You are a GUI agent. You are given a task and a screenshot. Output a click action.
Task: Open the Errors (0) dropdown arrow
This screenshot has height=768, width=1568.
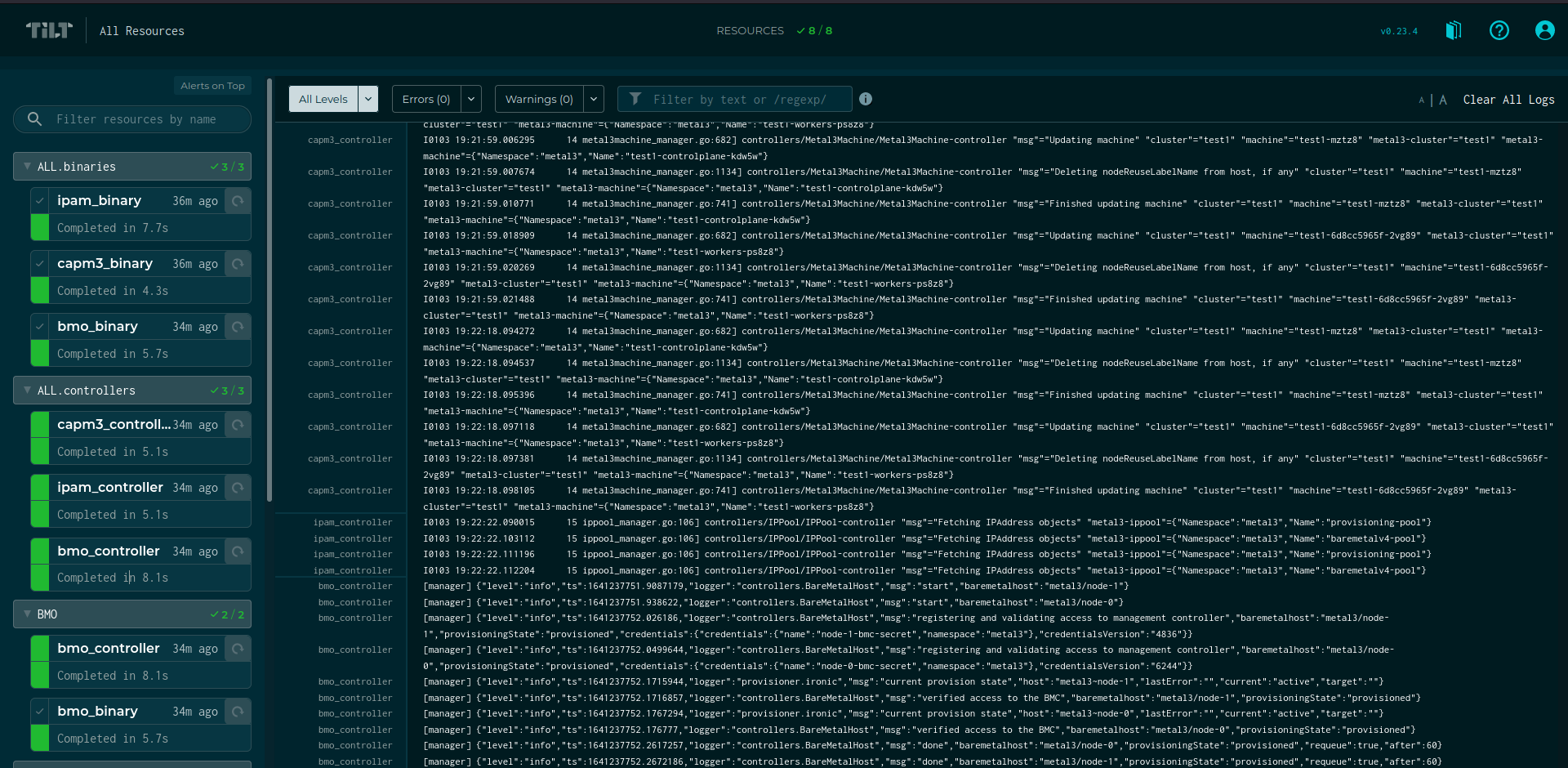(x=471, y=99)
